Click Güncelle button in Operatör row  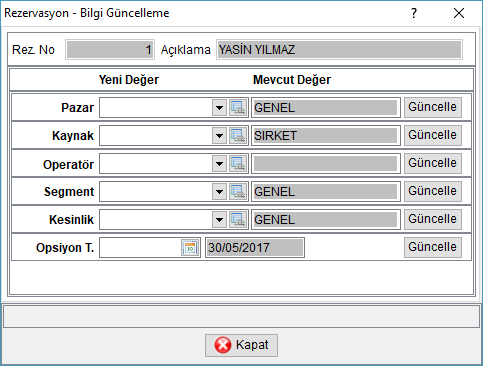pyautogui.click(x=433, y=163)
